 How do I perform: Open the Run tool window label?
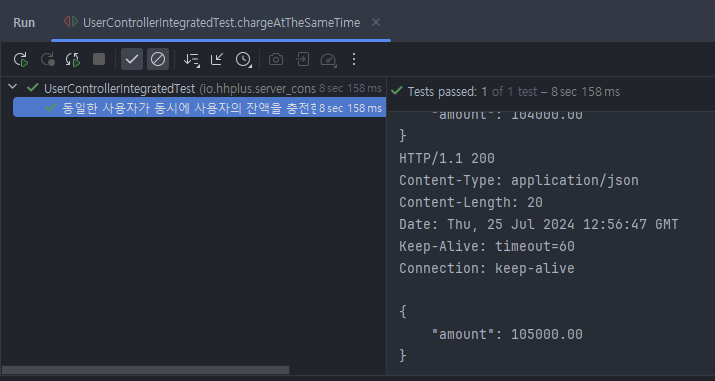click(24, 23)
